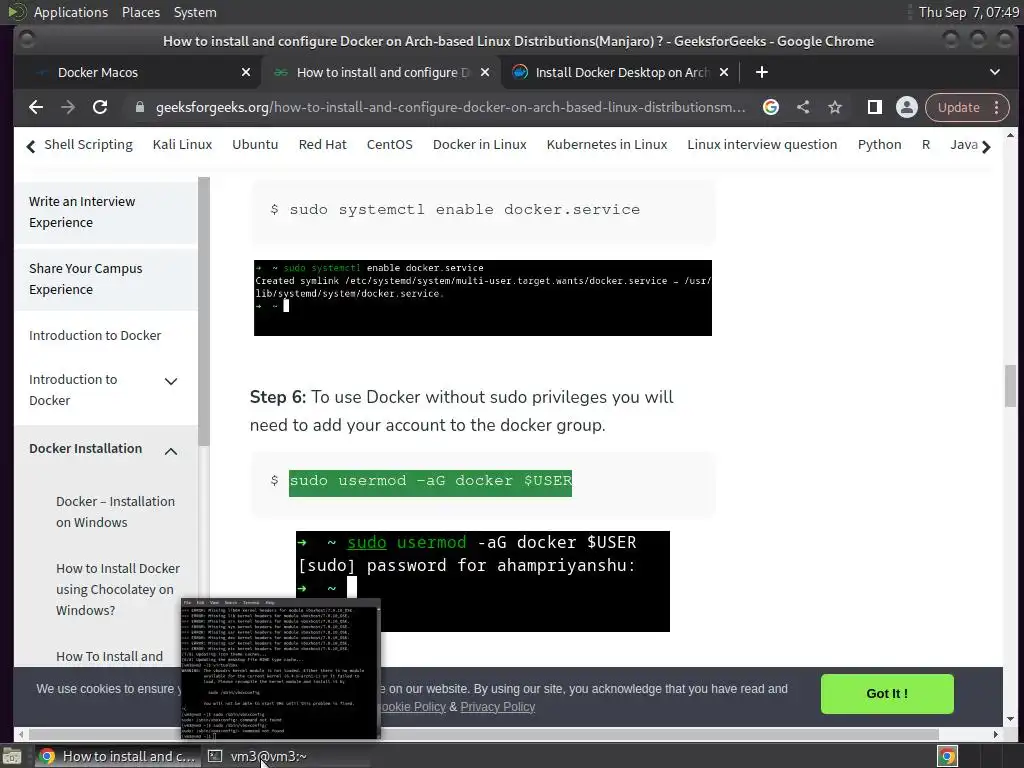The width and height of the screenshot is (1024, 768).
Task: Click the terminal window preview thumbnail
Action: tap(281, 669)
